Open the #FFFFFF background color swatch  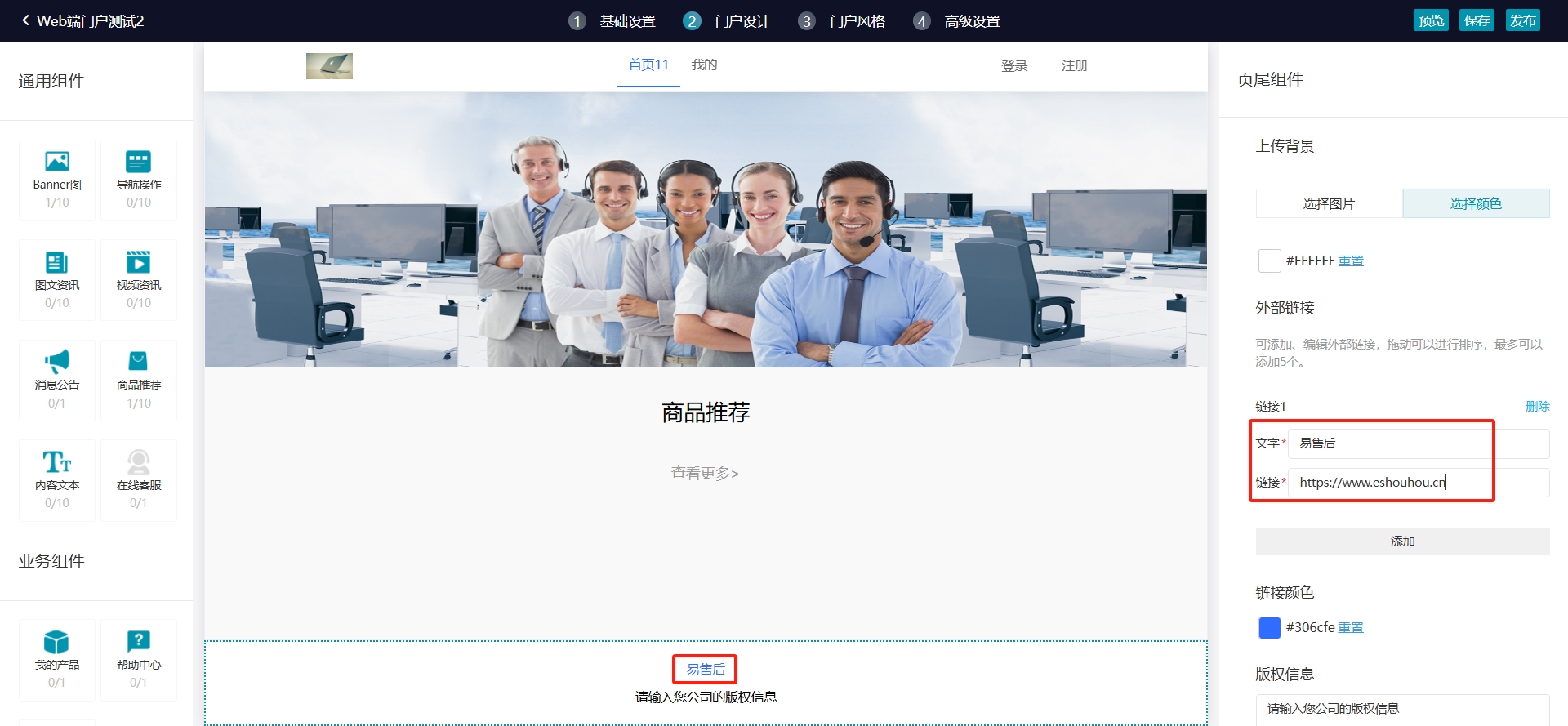(x=1269, y=261)
